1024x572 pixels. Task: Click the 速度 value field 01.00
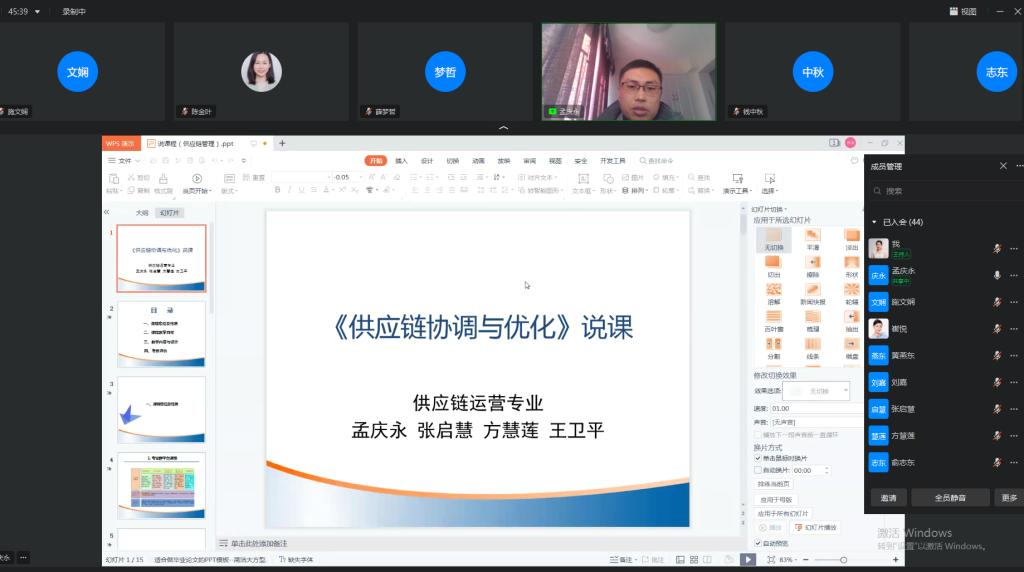[x=816, y=408]
